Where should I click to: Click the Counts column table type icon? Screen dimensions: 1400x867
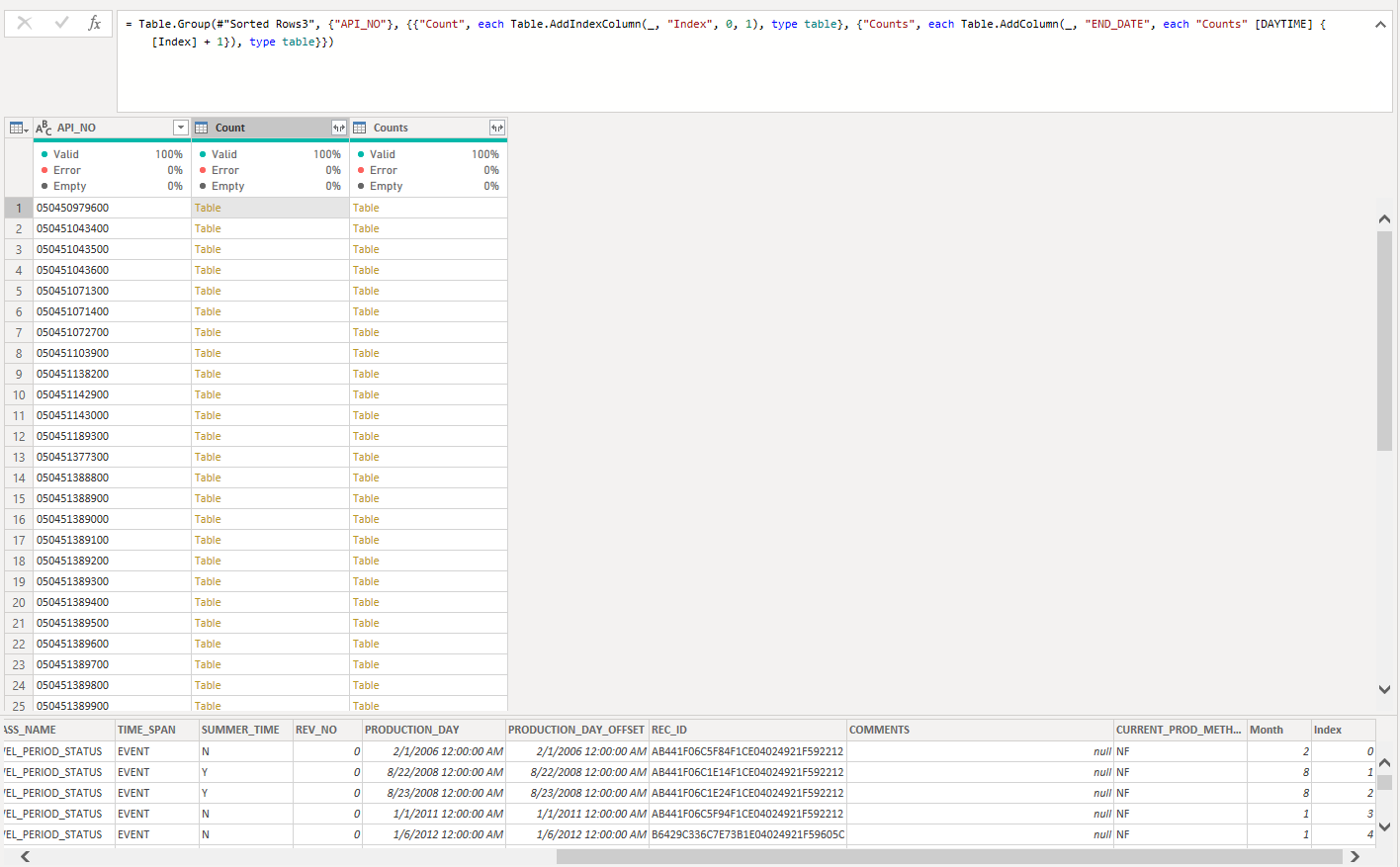pos(360,128)
